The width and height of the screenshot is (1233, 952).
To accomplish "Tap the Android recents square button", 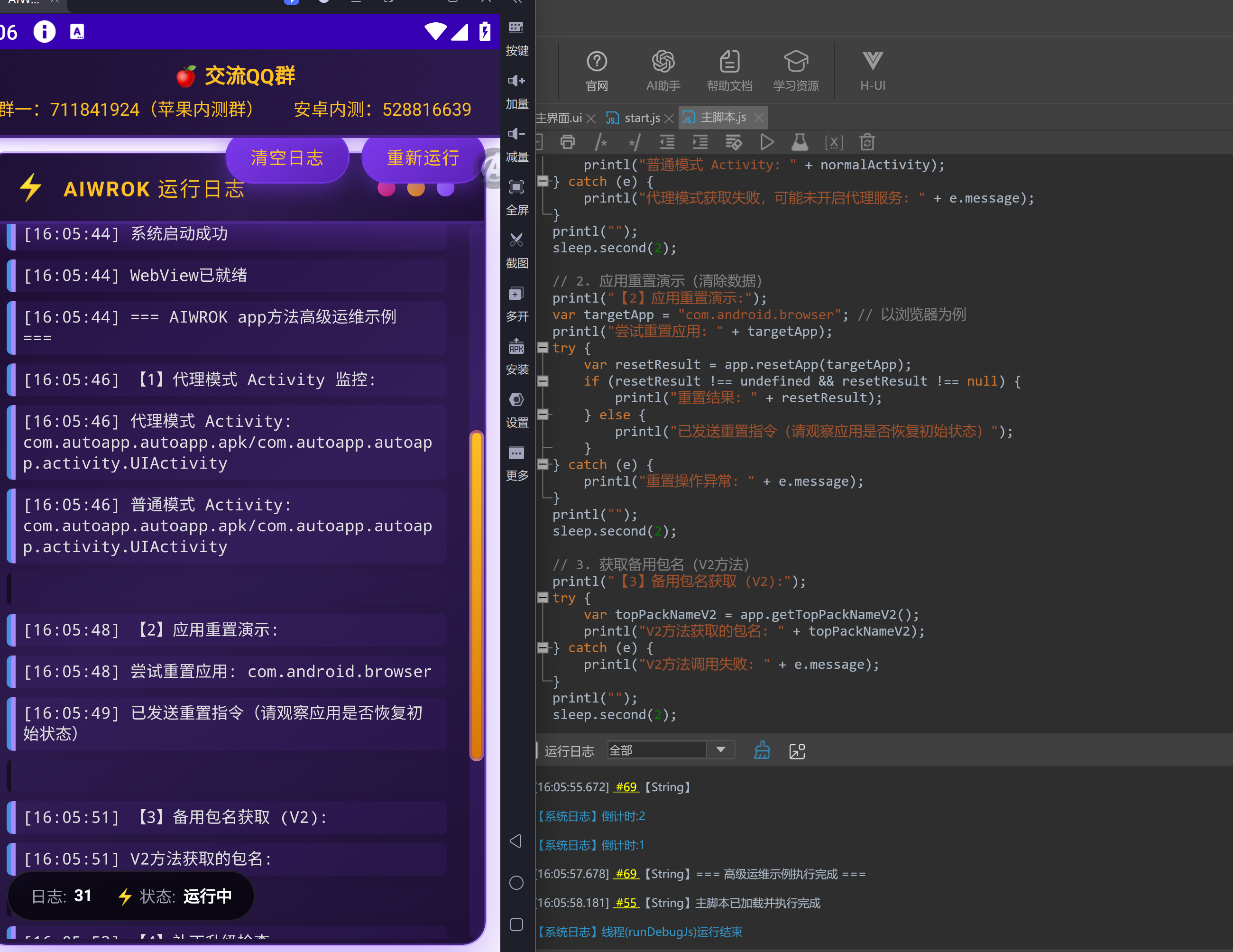I will coord(516,925).
